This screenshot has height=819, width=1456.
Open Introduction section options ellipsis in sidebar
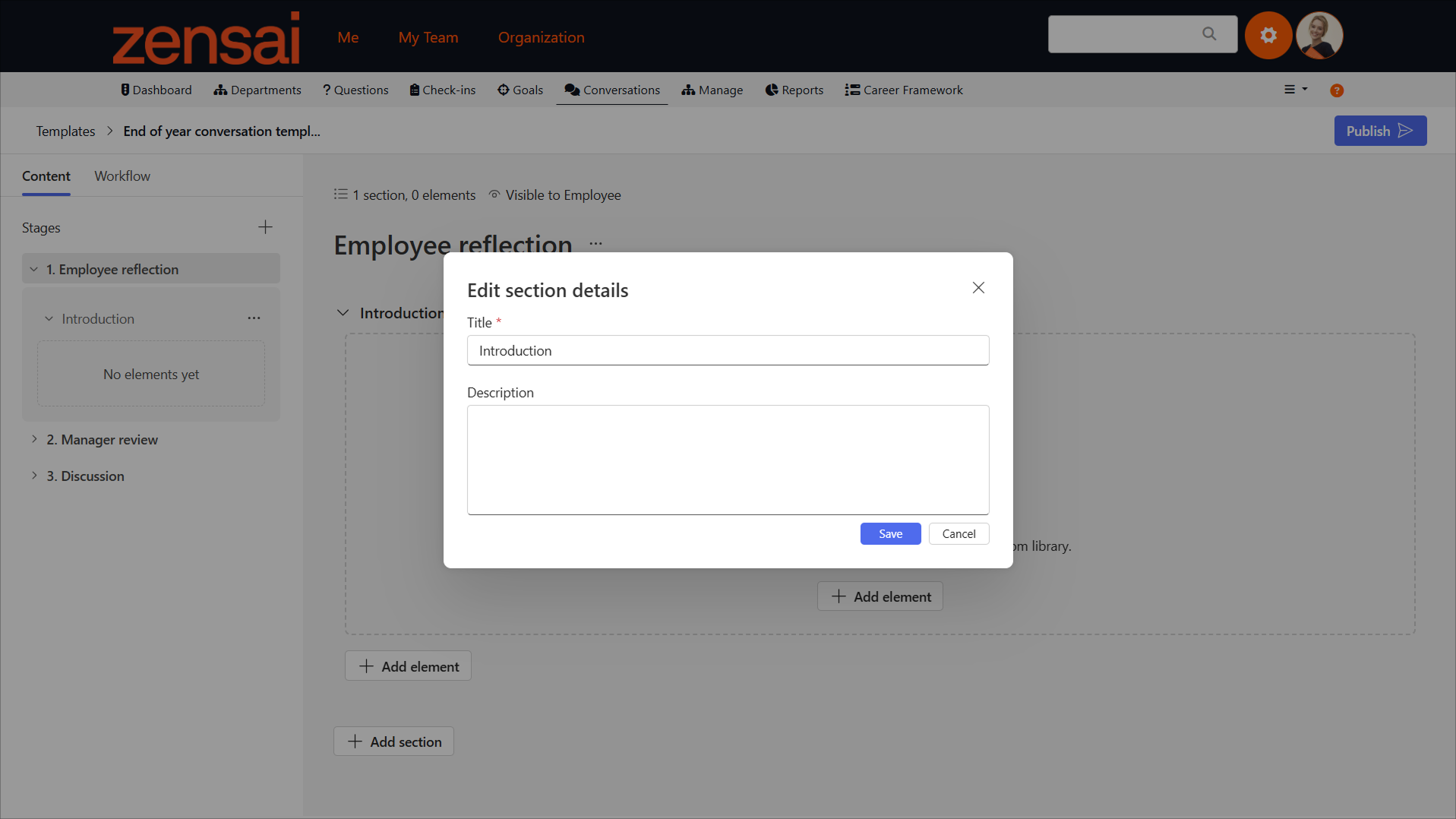point(254,318)
